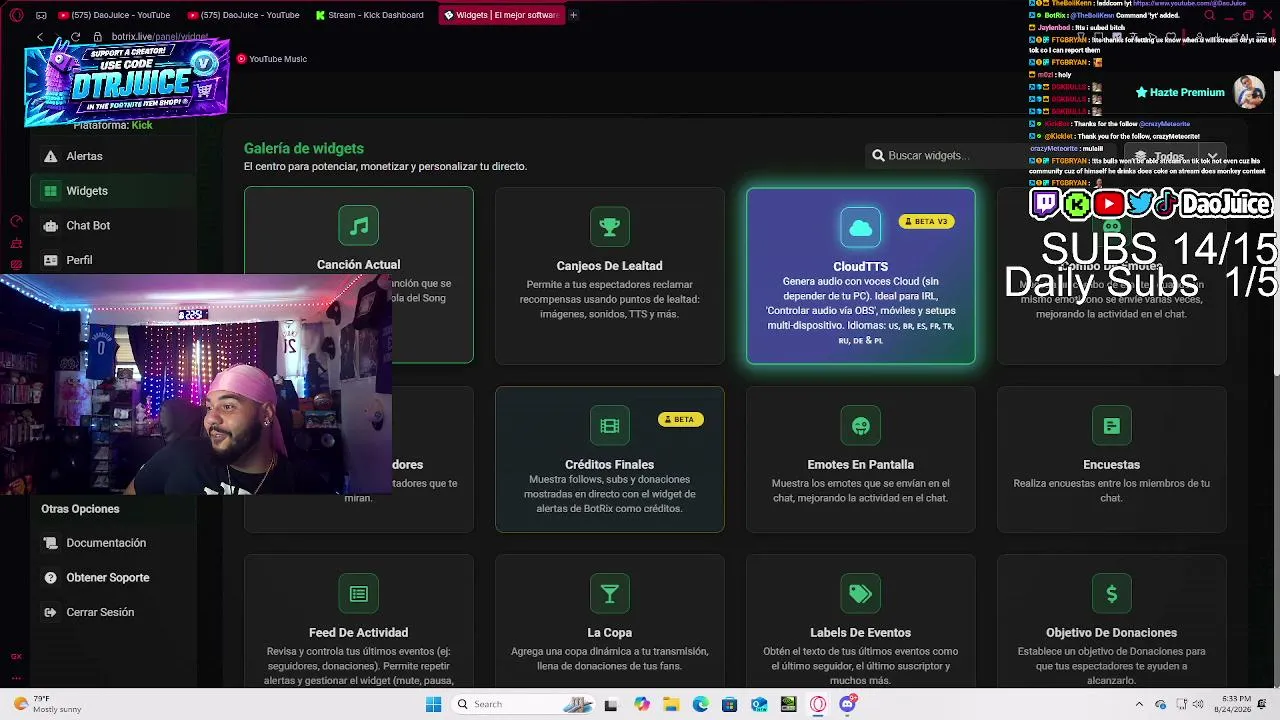The image size is (1280, 720).
Task: Click the Créditos Finales card title
Action: tap(609, 465)
